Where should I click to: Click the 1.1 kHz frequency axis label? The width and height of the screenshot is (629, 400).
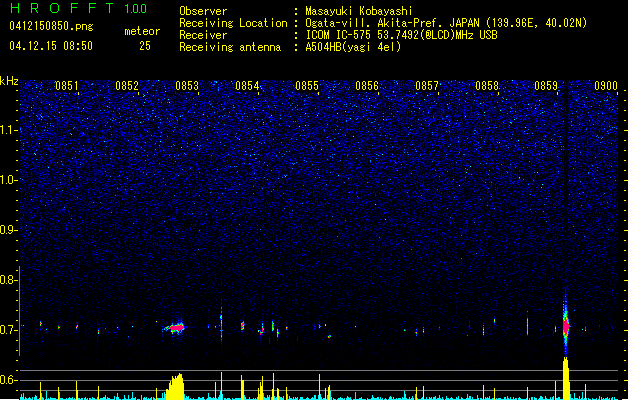8,130
